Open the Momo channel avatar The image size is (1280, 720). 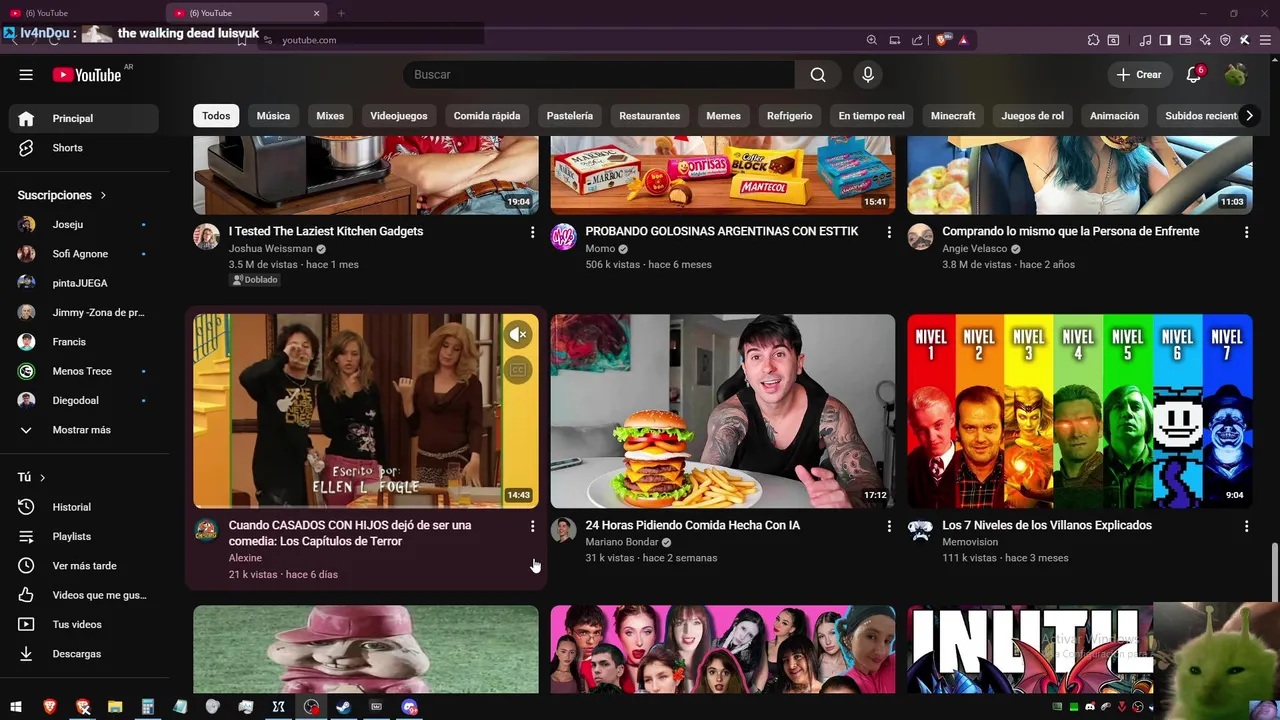(564, 237)
